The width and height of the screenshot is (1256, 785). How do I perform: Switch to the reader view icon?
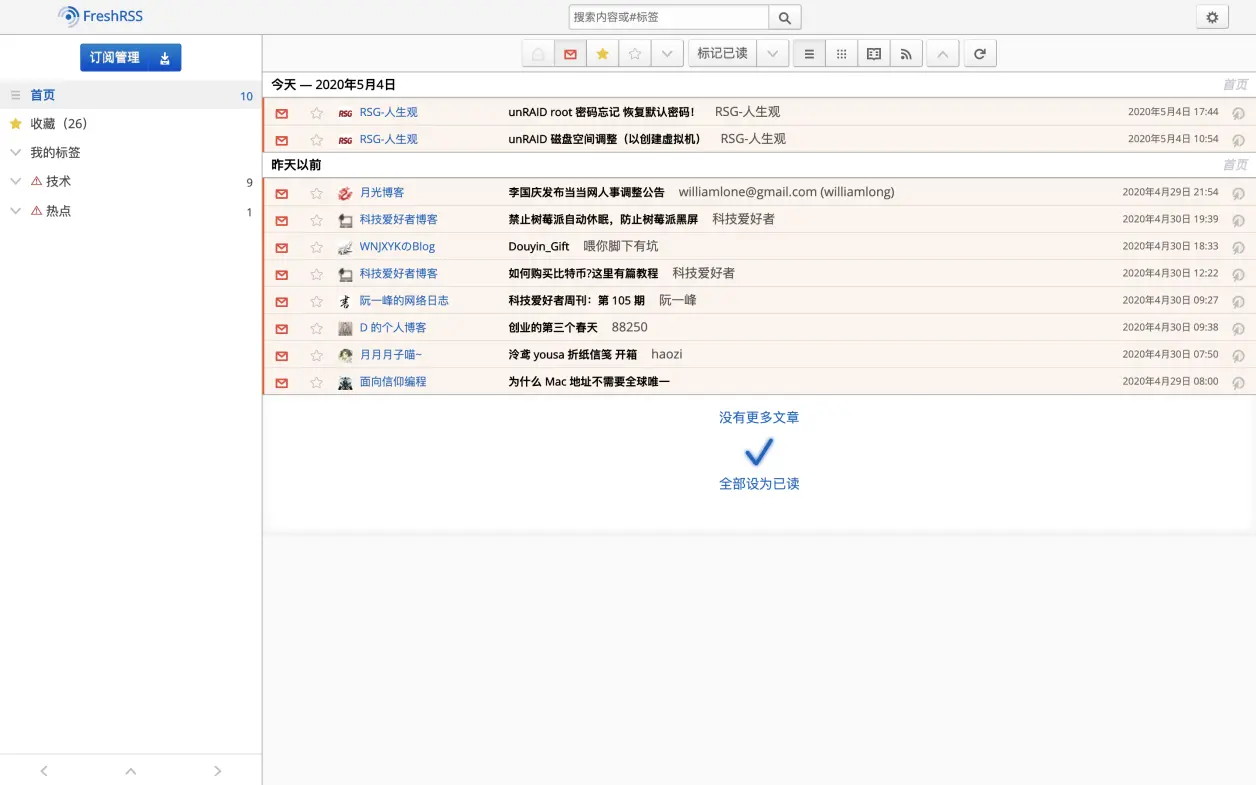[873, 53]
